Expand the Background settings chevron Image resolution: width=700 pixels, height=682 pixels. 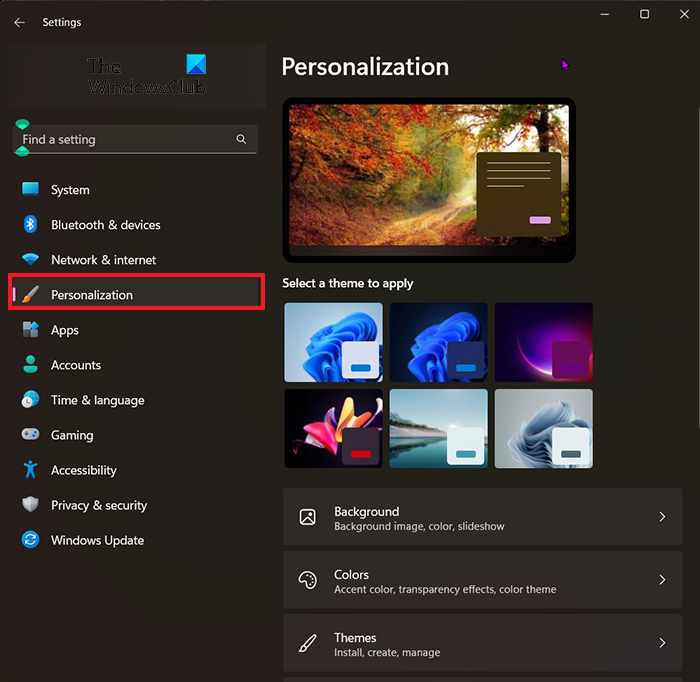(x=662, y=517)
